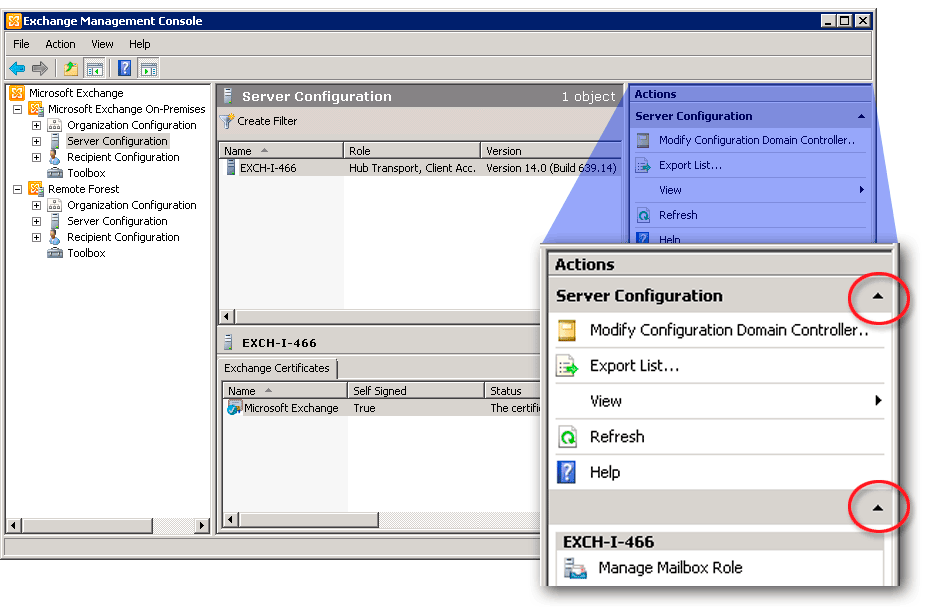Screen dimensions: 936x607
Task: Collapse the Server Configuration actions section
Action: click(x=877, y=297)
